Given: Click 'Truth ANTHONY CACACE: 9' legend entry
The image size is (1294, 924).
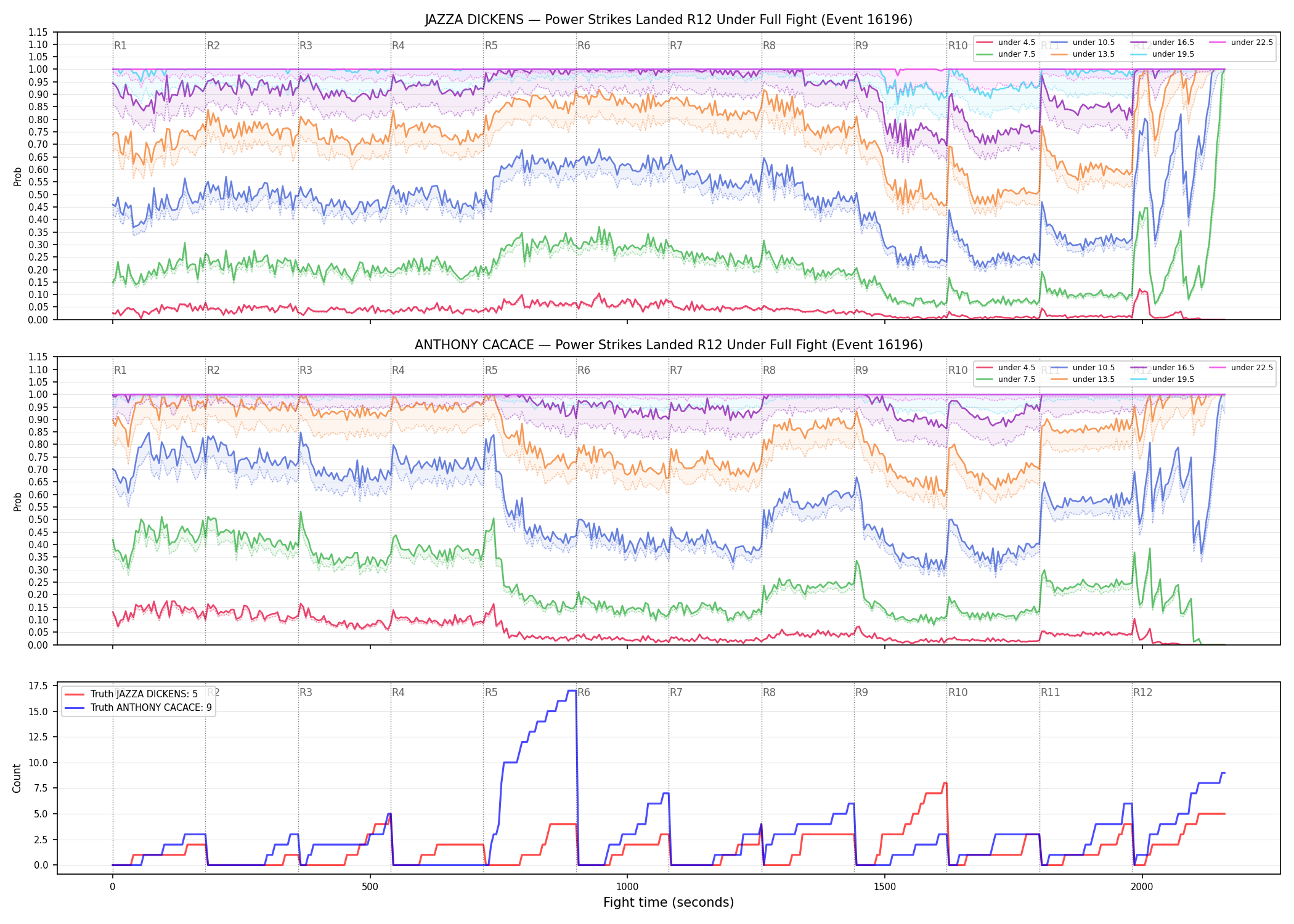Looking at the screenshot, I should click(x=138, y=708).
